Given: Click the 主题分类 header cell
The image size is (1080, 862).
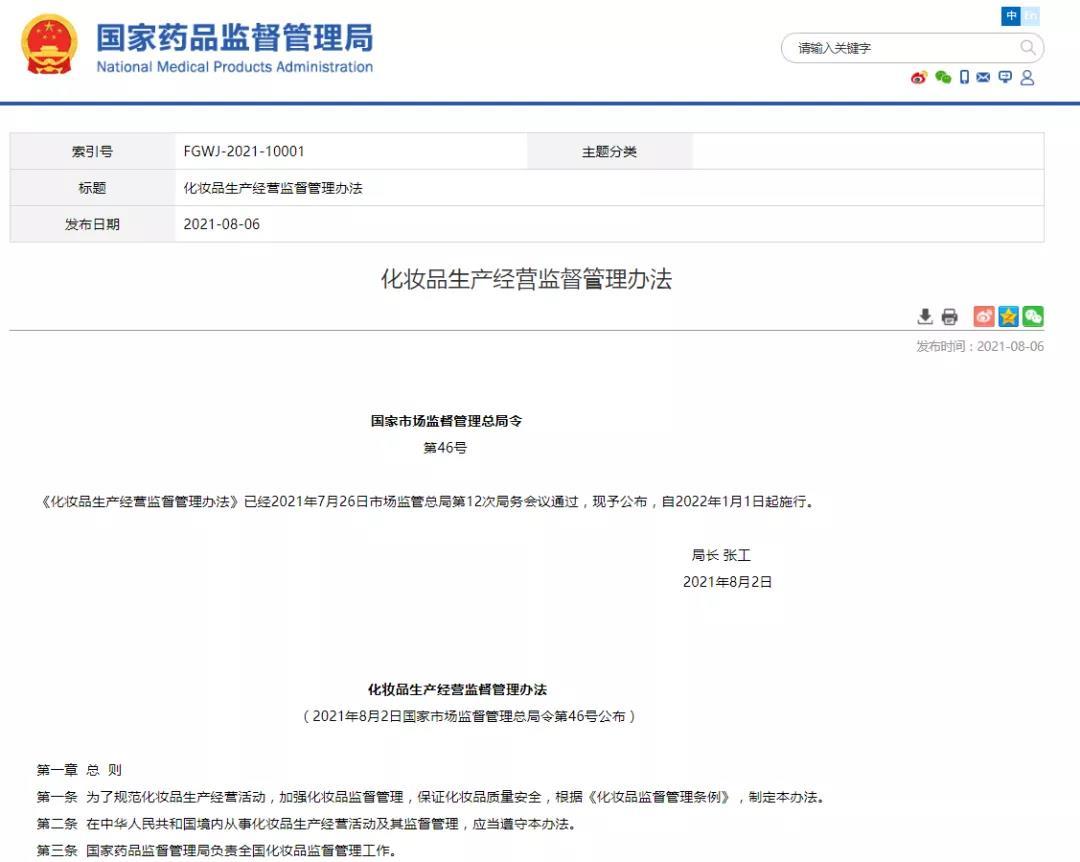Looking at the screenshot, I should click(x=610, y=152).
